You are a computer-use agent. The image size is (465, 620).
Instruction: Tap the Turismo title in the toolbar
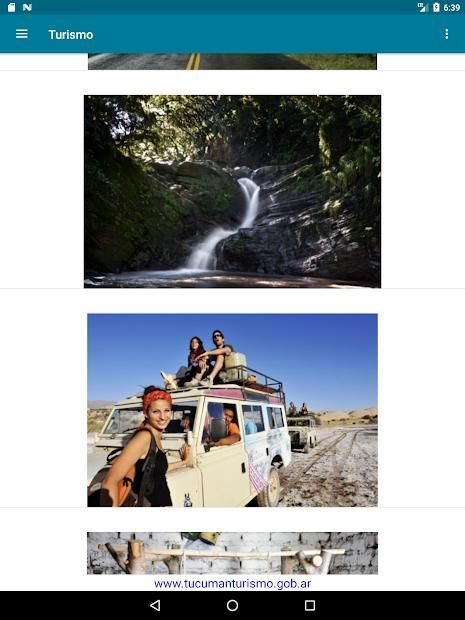pos(71,35)
